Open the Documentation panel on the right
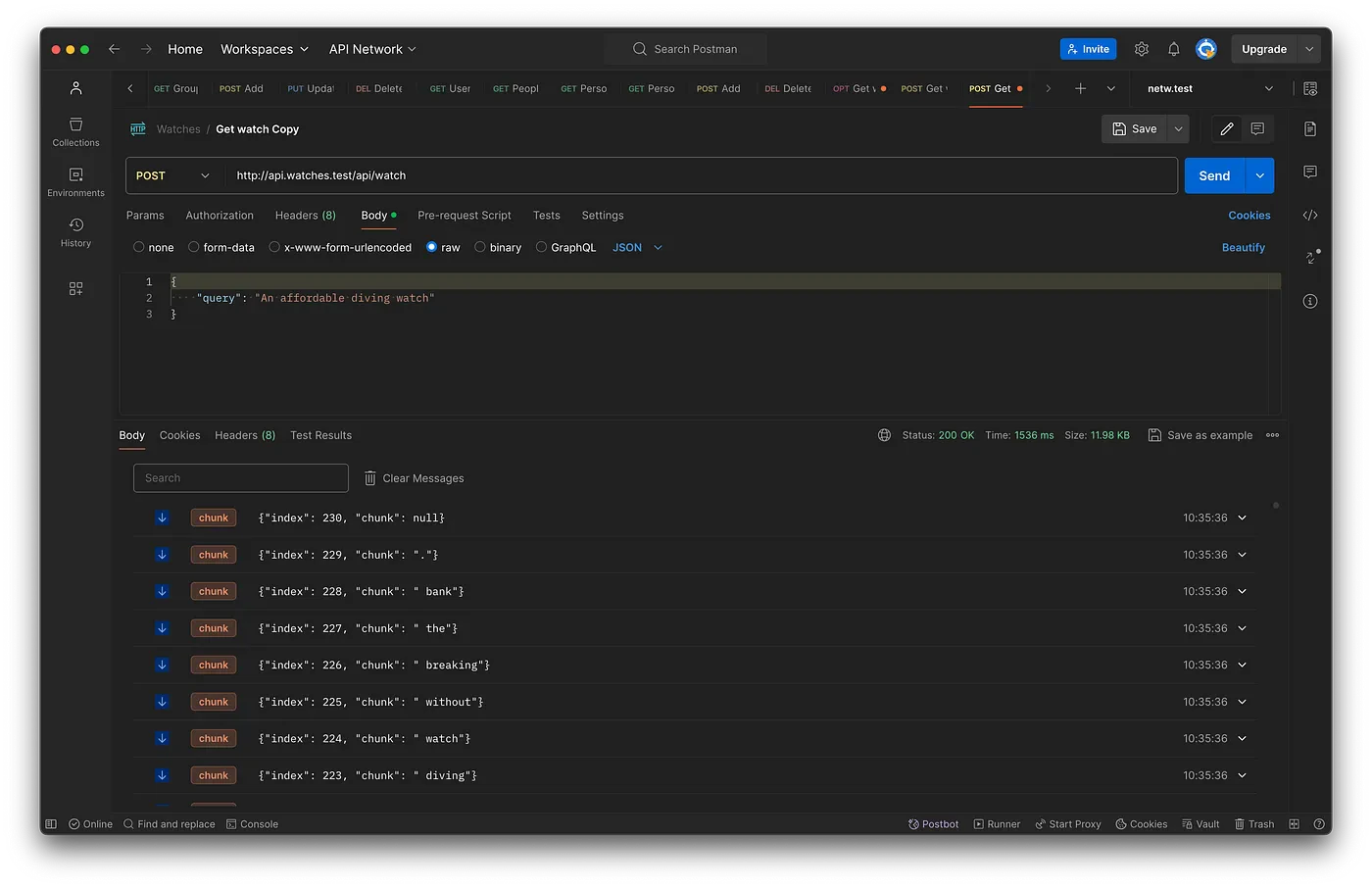 coord(1310,128)
